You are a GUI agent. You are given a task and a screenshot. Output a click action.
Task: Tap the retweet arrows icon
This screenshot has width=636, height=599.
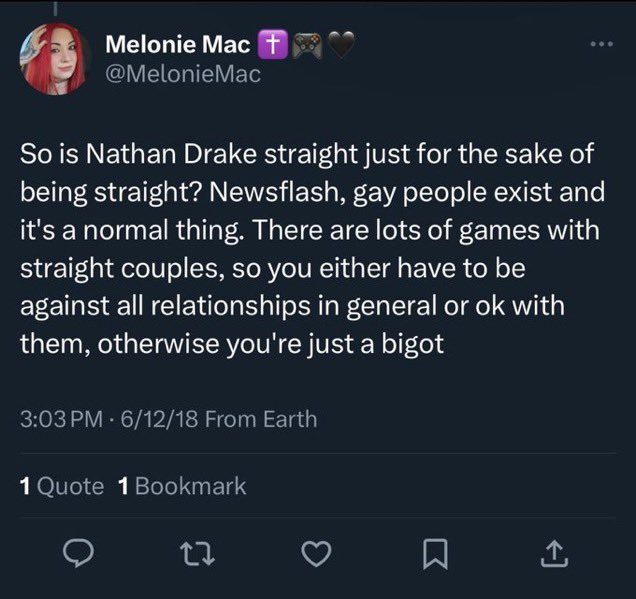[x=198, y=554]
